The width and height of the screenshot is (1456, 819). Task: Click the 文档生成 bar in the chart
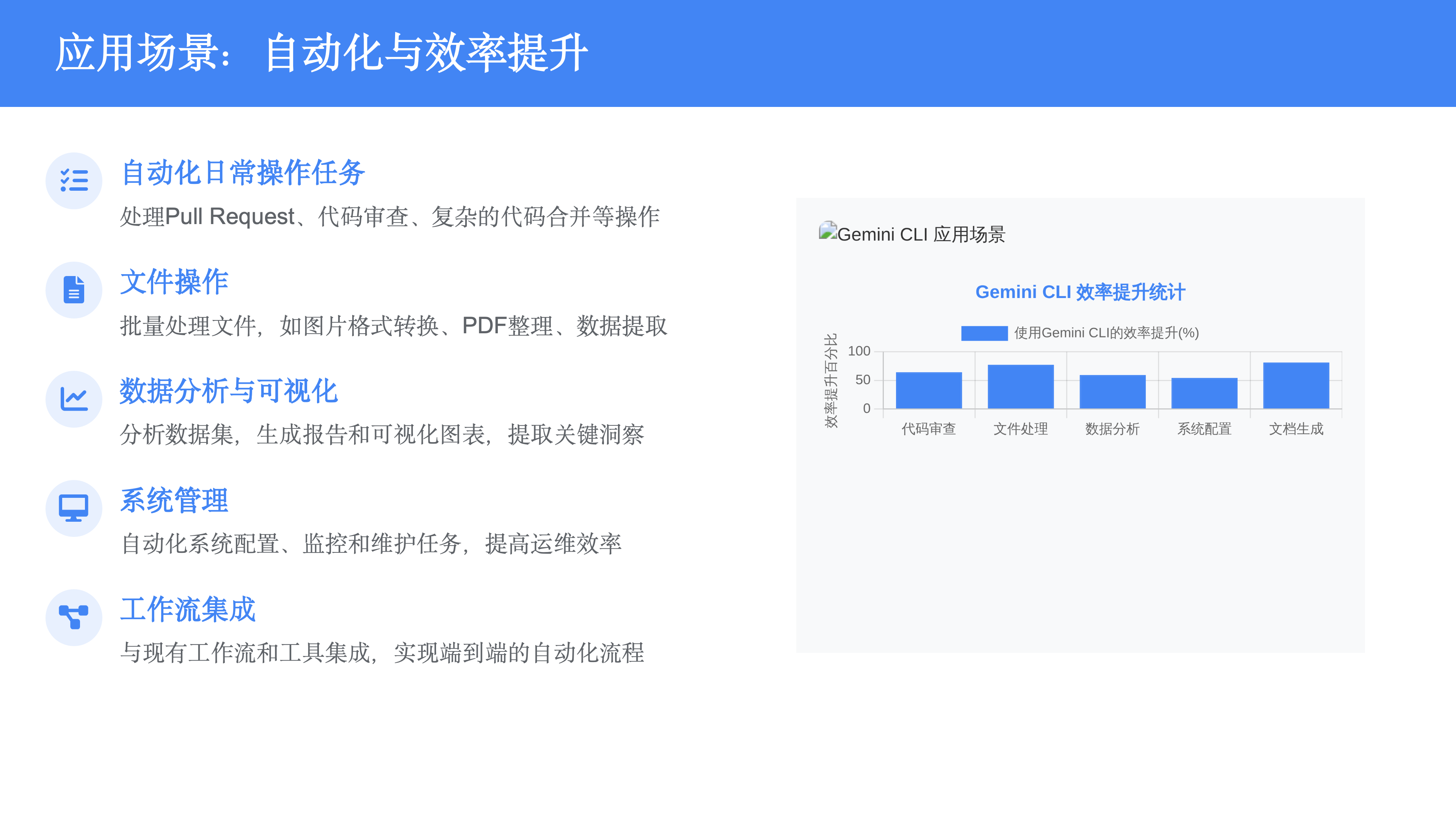click(1296, 386)
